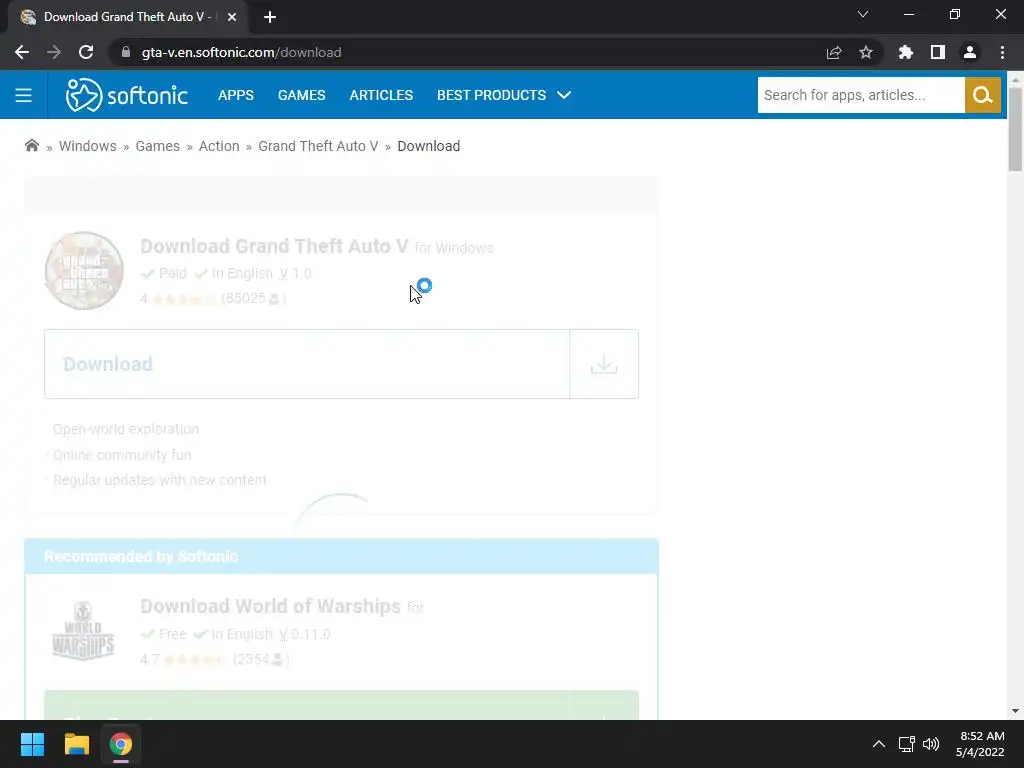Click the Softonic logo
This screenshot has height=768, width=1024.
[x=127, y=95]
